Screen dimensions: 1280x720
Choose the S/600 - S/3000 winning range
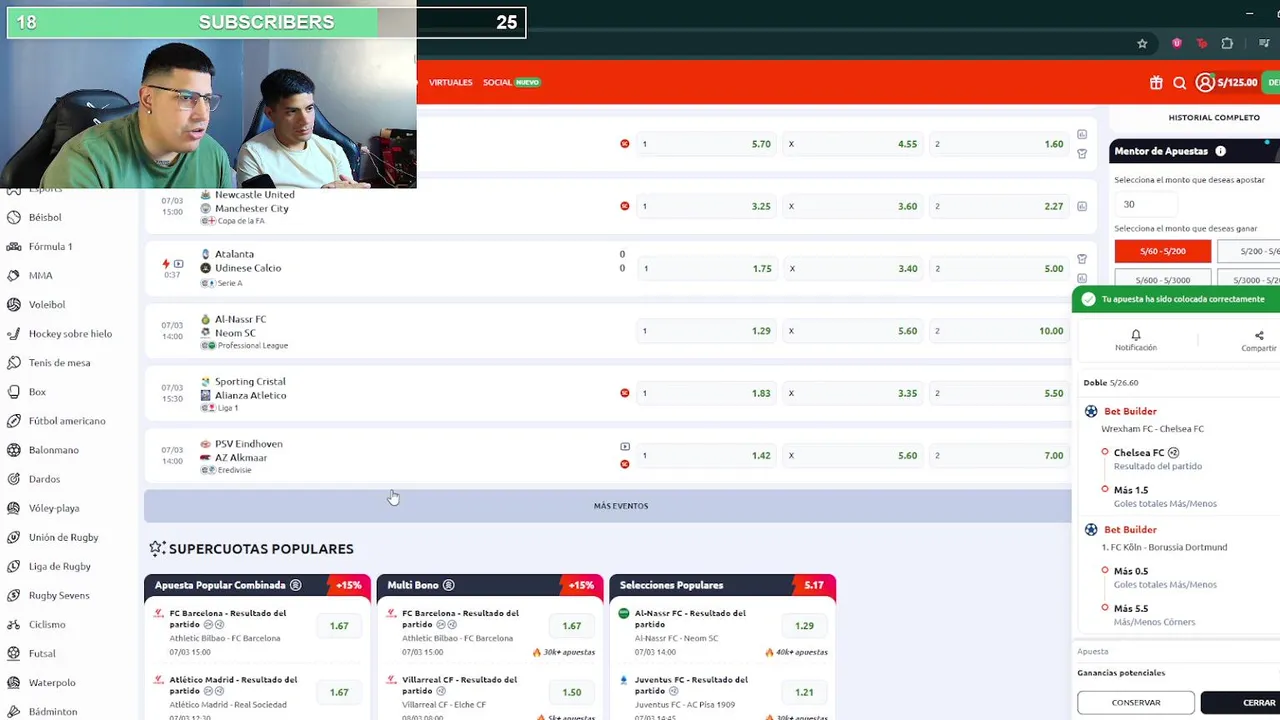click(1162, 278)
